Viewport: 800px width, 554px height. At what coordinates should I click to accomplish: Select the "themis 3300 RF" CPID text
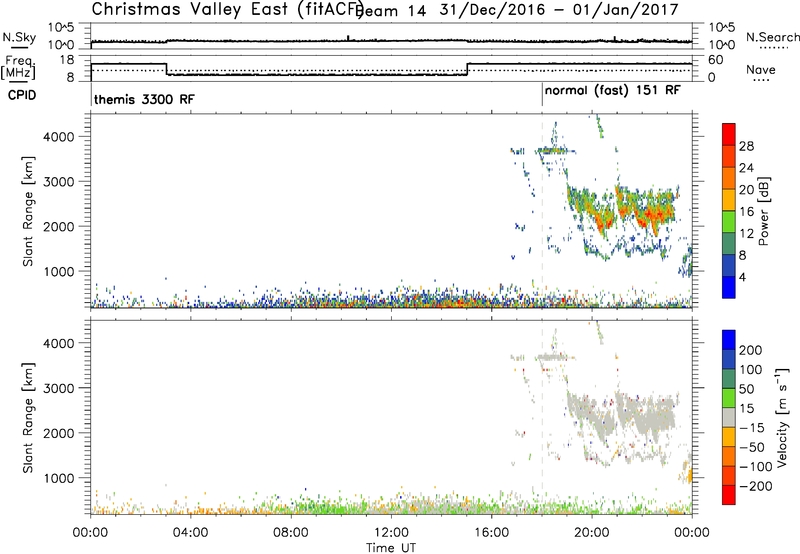click(144, 99)
